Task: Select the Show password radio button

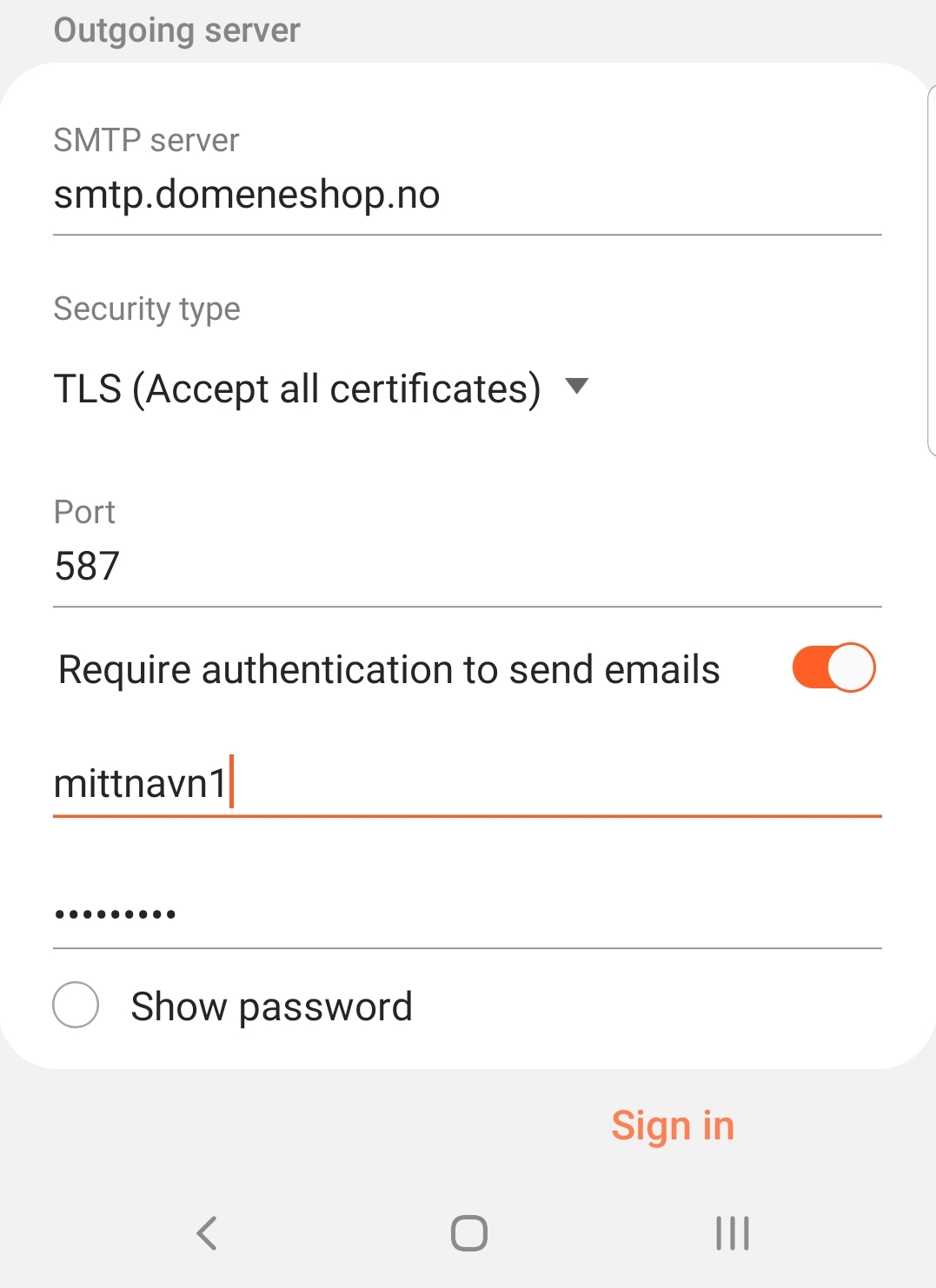Action: pos(76,1006)
